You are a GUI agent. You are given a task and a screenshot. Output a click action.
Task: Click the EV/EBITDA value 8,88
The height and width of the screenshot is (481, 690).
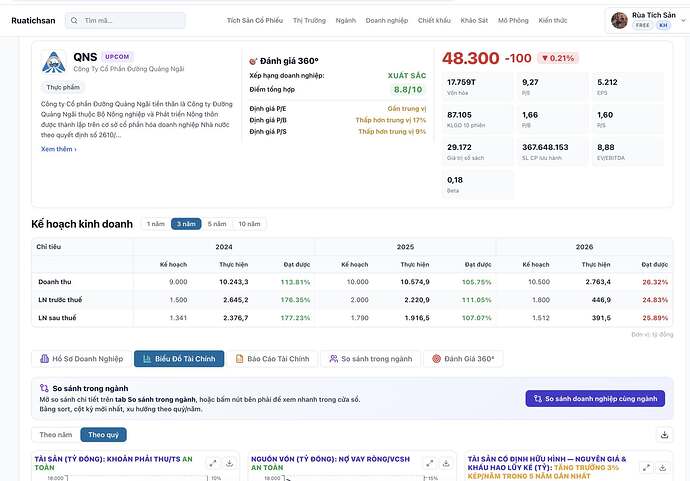coord(606,147)
